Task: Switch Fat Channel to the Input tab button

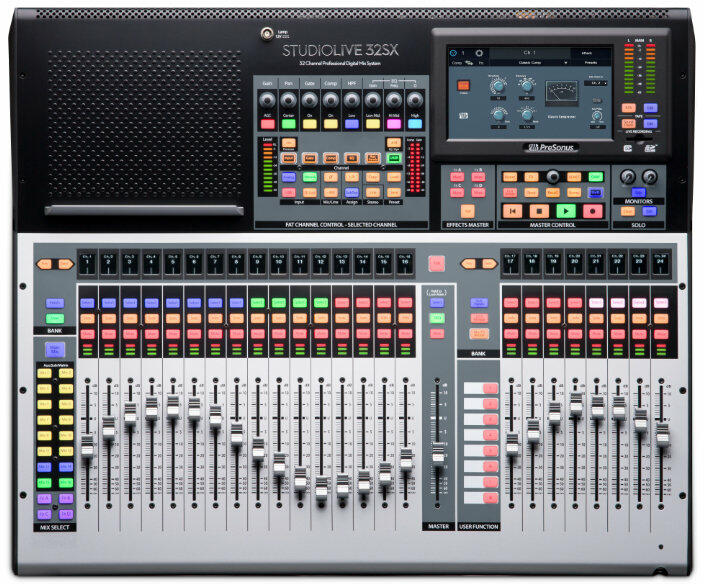Action: (x=288, y=158)
